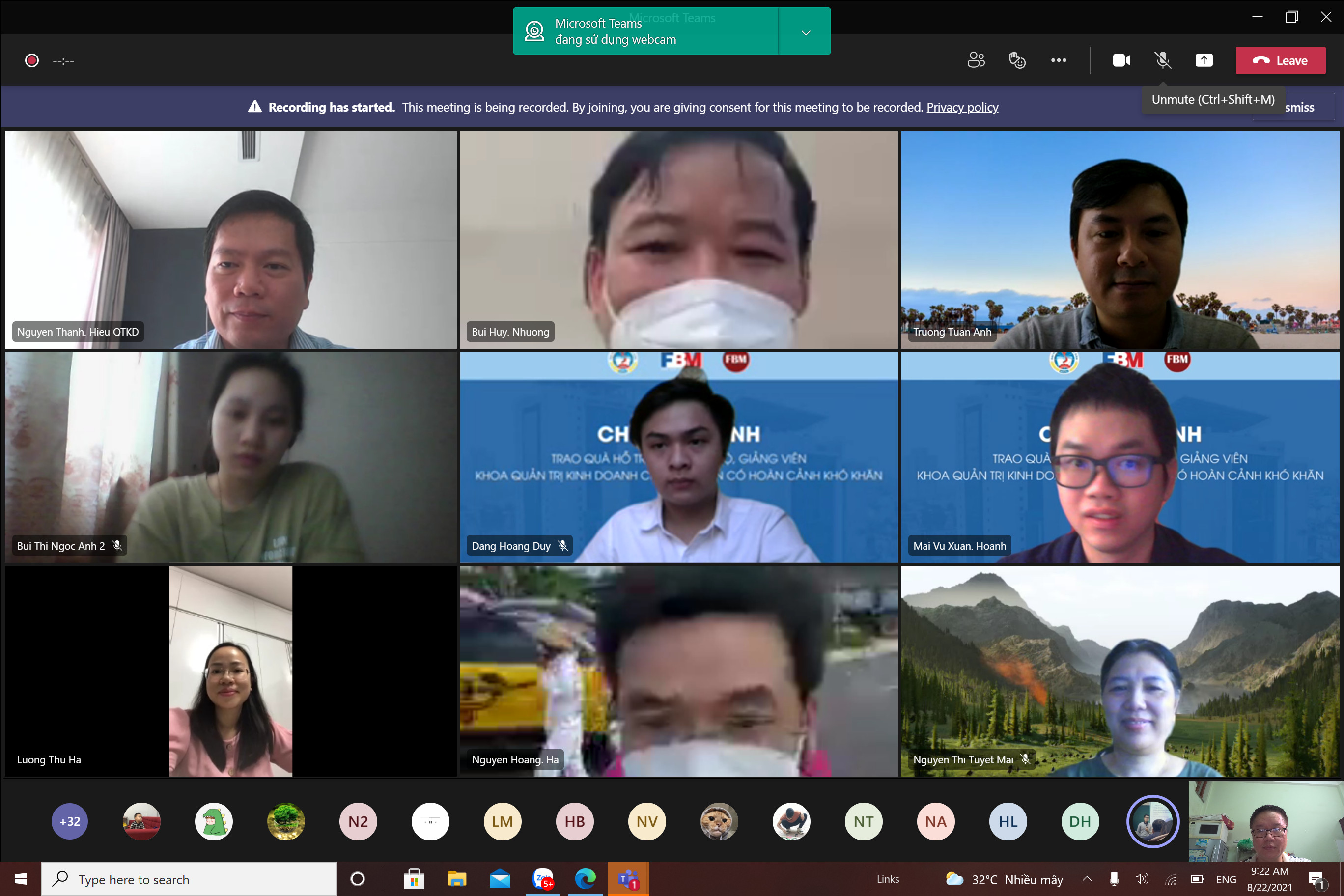This screenshot has height=896, width=1344.
Task: Open the Show participants panel
Action: (x=976, y=60)
